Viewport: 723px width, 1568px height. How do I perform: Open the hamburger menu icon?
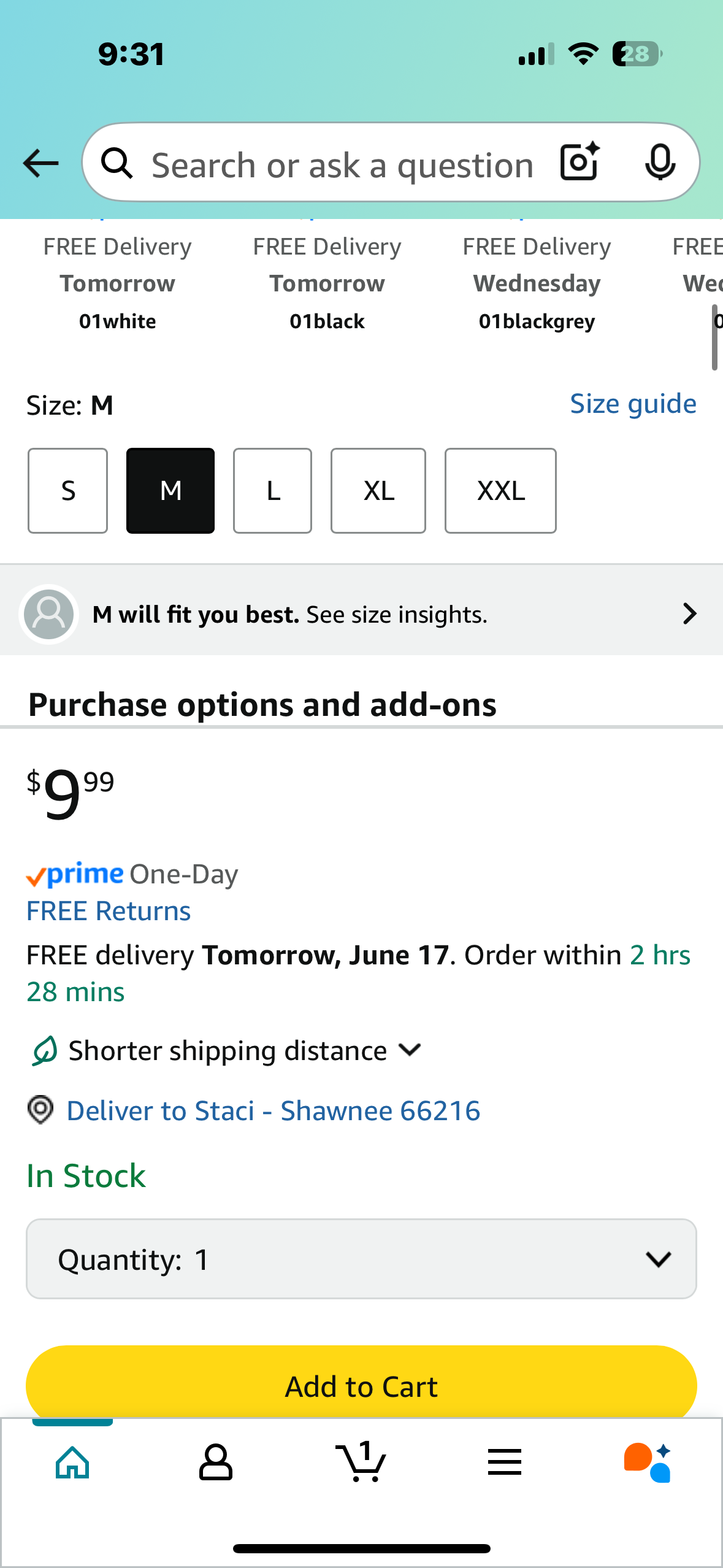[x=505, y=1462]
